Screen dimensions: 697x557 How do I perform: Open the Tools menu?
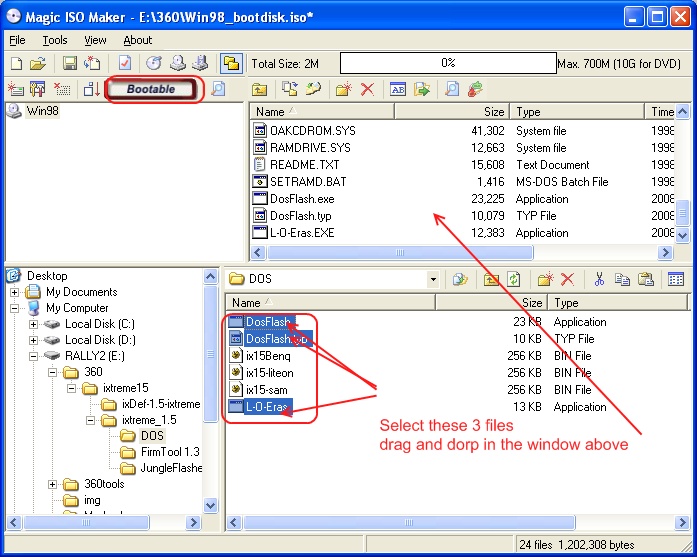(55, 40)
